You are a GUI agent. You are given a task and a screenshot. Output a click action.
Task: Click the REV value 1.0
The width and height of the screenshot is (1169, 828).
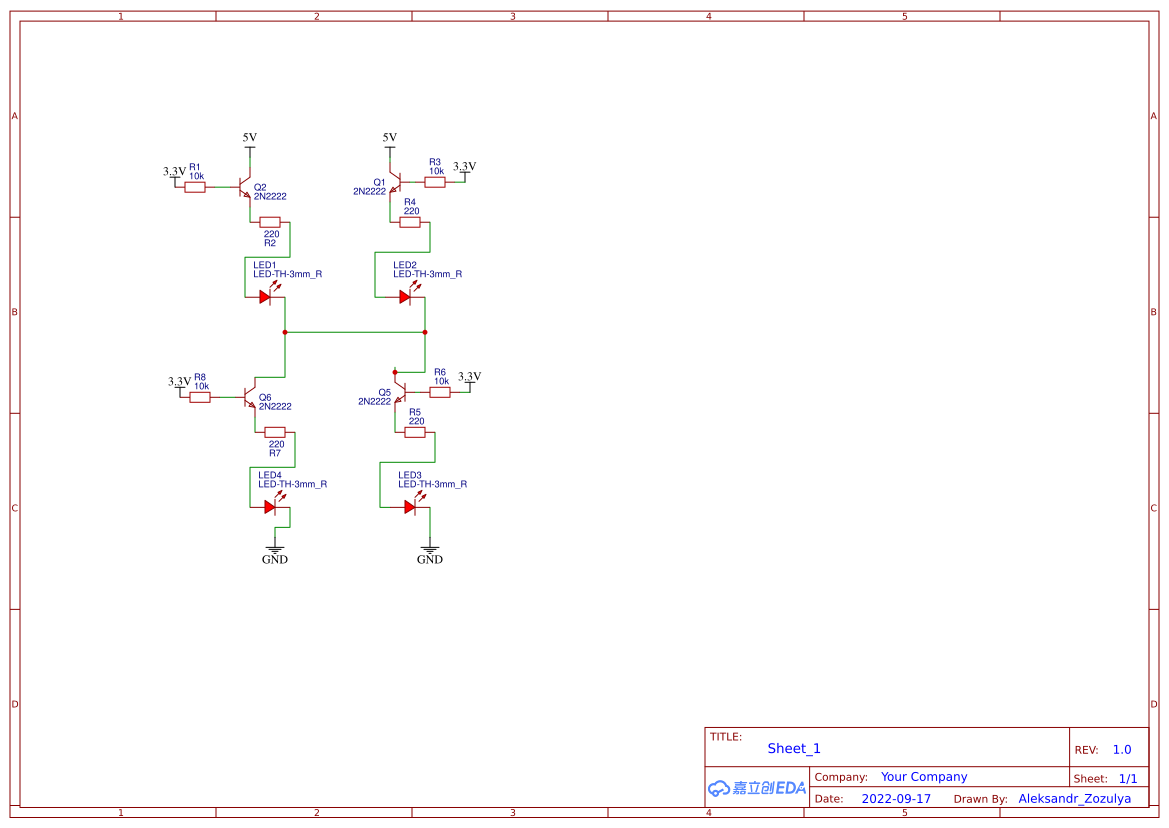(x=1120, y=749)
